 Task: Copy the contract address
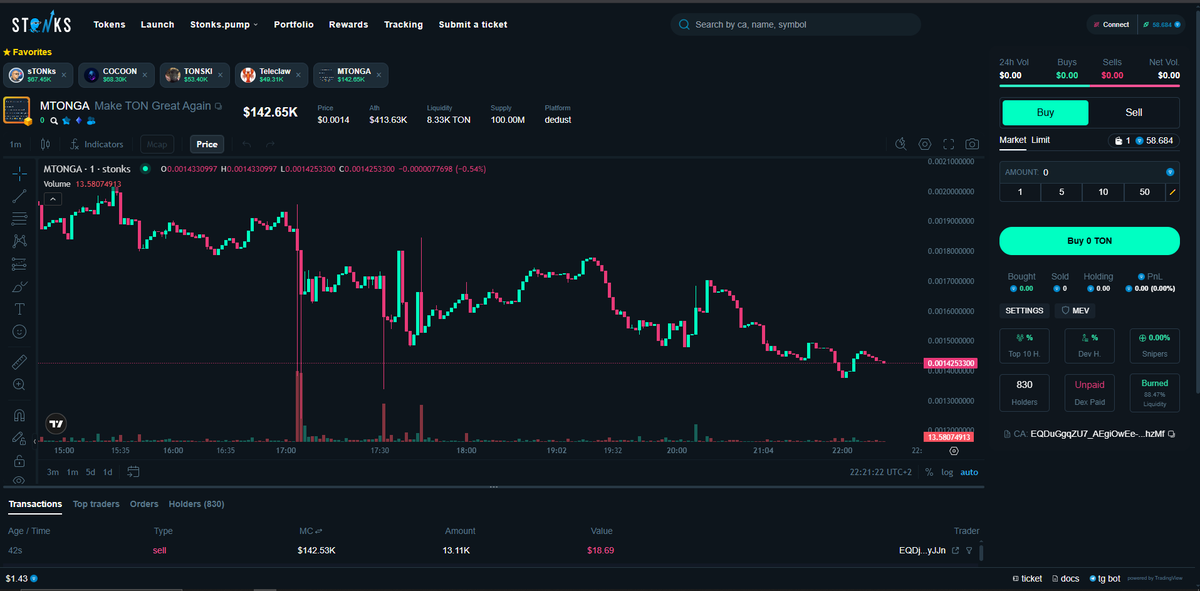click(x=1172, y=434)
